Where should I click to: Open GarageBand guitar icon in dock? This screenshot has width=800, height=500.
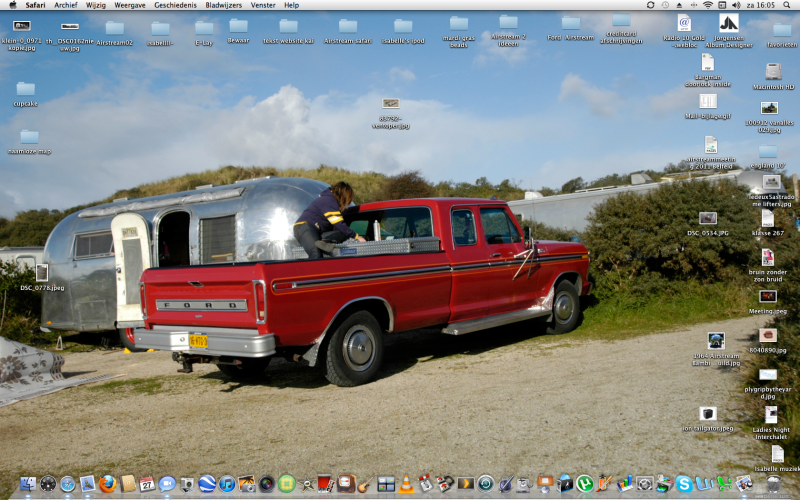[366, 484]
